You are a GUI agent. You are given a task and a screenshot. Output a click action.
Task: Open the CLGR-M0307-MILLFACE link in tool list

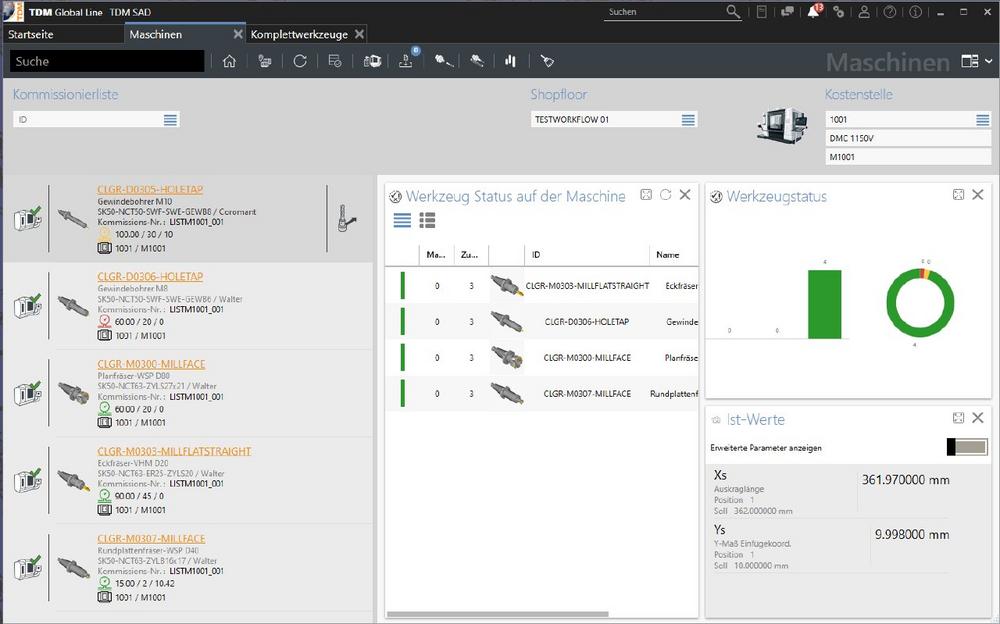(151, 539)
